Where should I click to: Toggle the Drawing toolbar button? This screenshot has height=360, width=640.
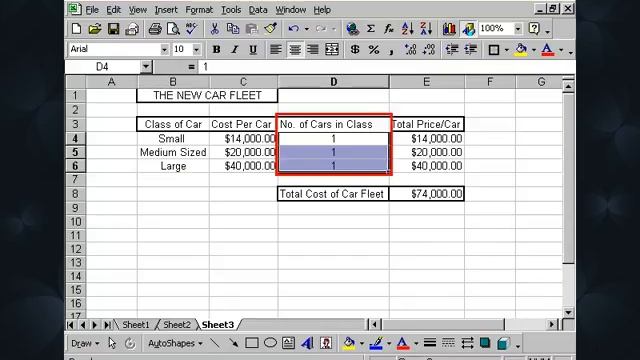click(x=468, y=29)
